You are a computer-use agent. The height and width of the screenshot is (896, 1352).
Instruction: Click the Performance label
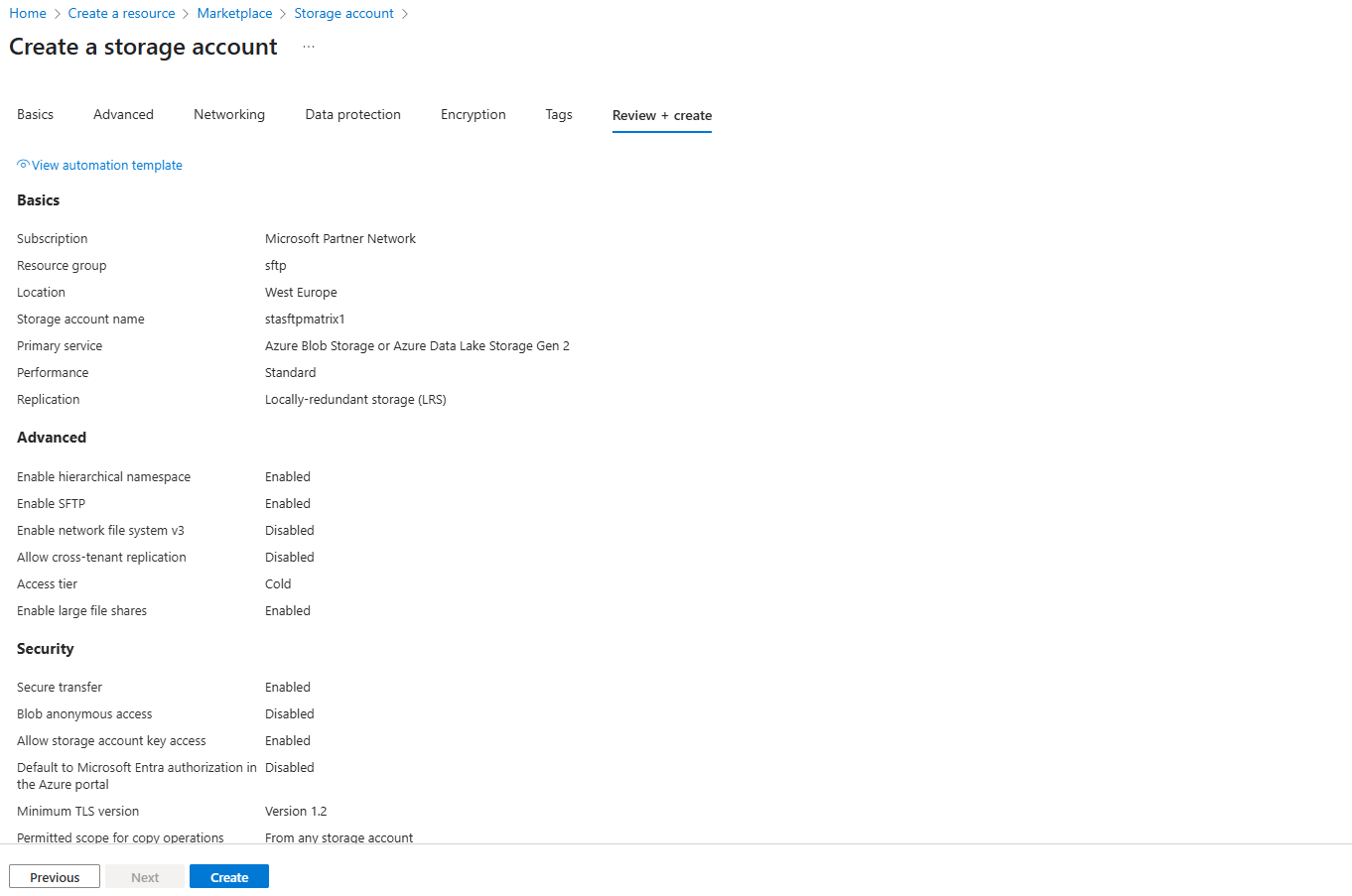click(53, 373)
